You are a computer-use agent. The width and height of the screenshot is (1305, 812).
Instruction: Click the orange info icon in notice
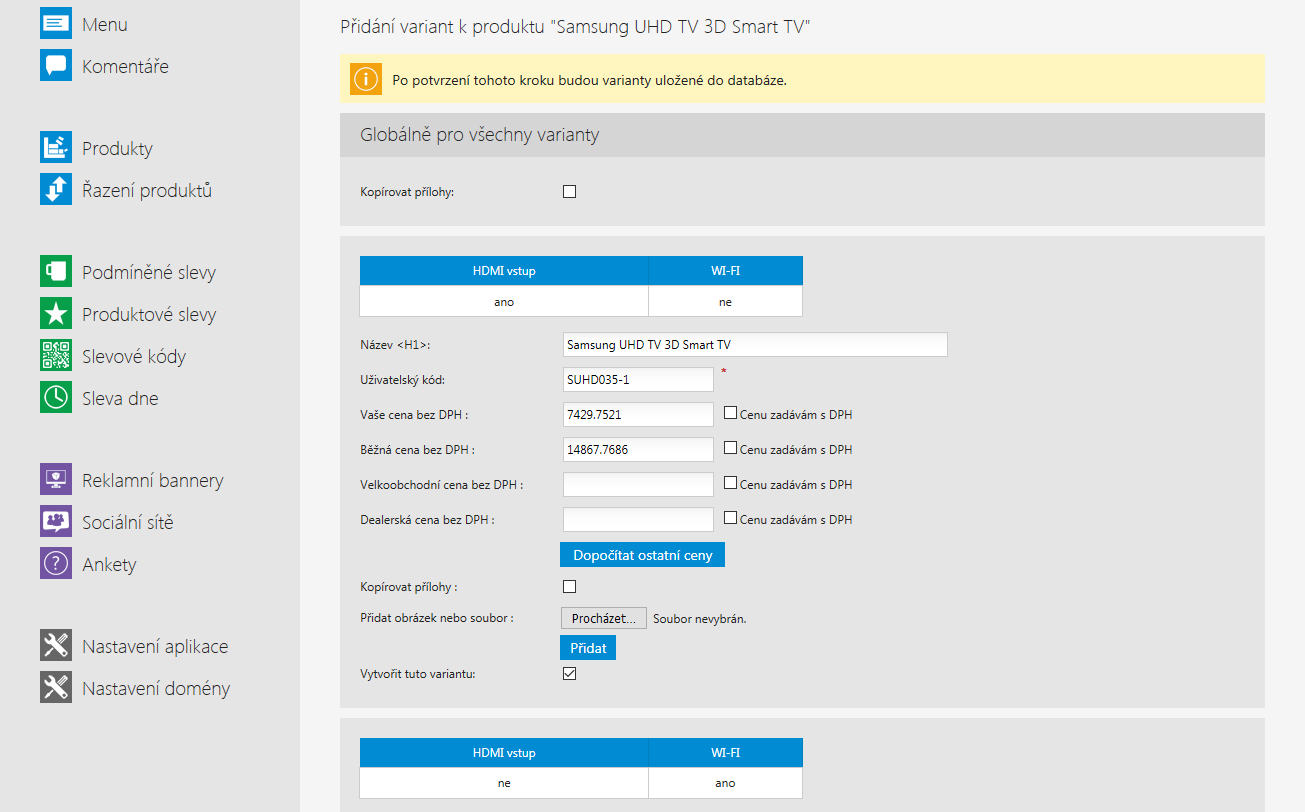pyautogui.click(x=366, y=78)
